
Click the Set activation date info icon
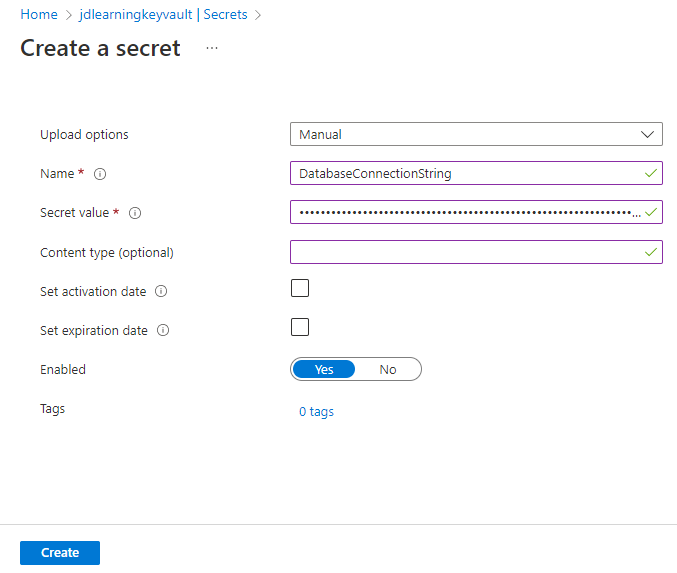coord(161,291)
